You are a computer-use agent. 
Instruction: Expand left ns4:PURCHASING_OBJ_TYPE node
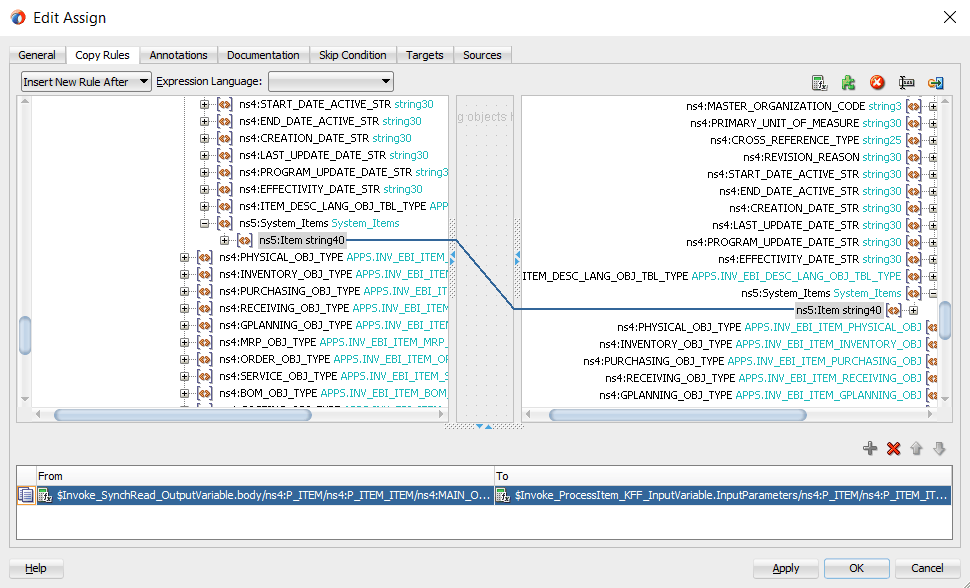[x=184, y=292]
